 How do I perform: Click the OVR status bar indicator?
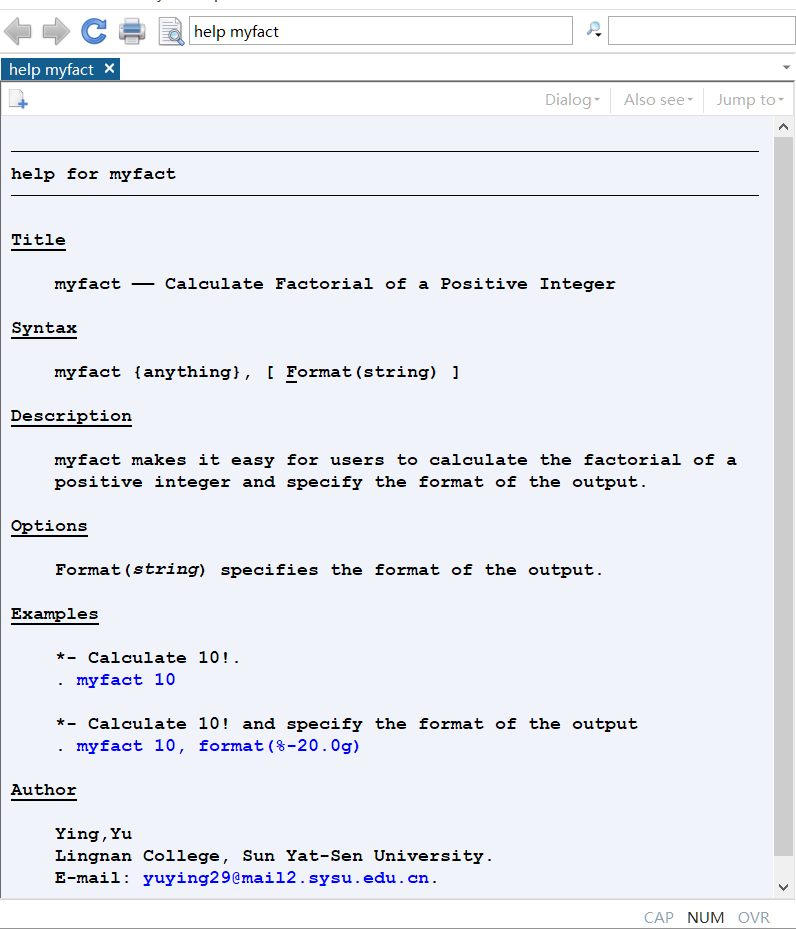[x=753, y=917]
